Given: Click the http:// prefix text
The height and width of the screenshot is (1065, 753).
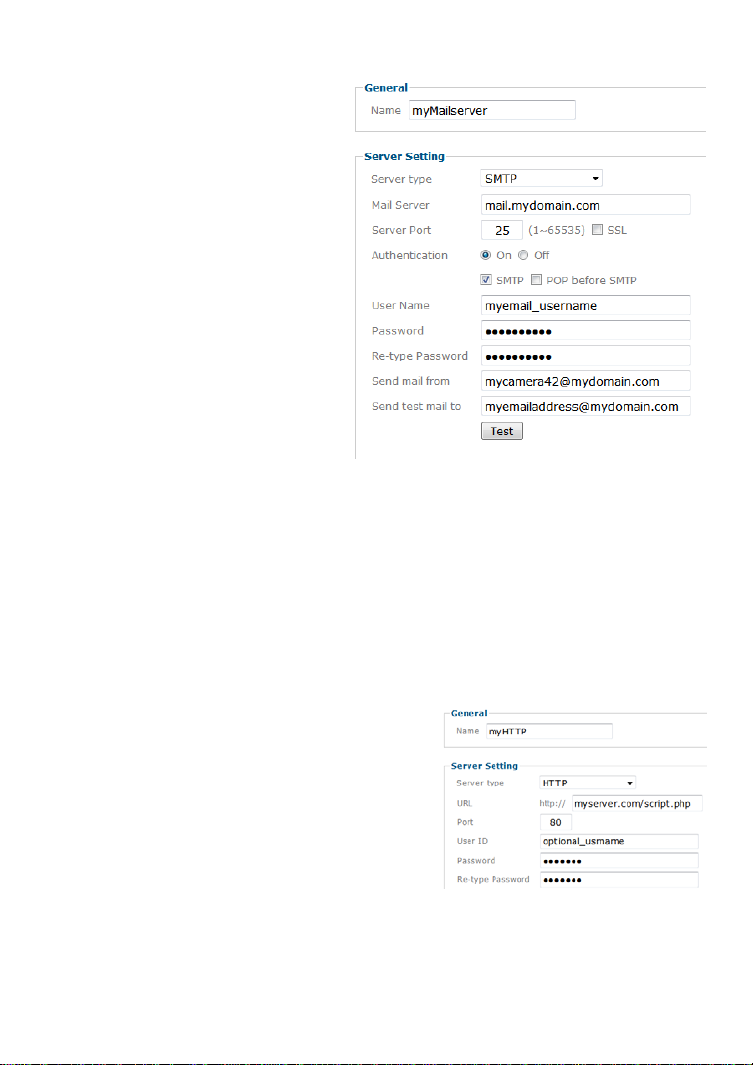Looking at the screenshot, I should coord(552,804).
